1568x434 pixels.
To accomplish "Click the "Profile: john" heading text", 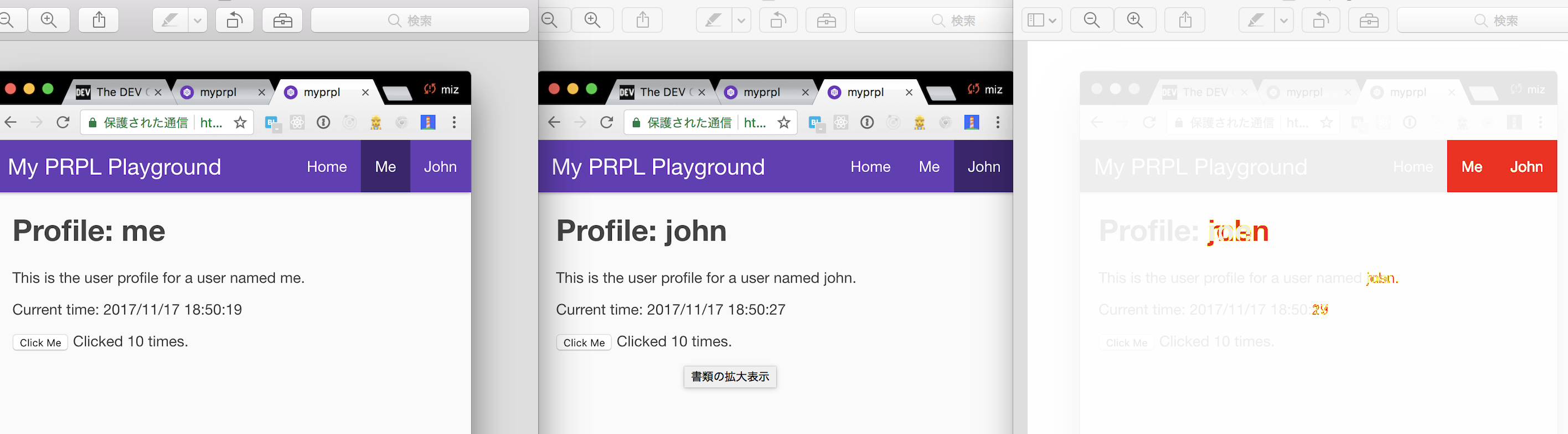I will coord(642,231).
